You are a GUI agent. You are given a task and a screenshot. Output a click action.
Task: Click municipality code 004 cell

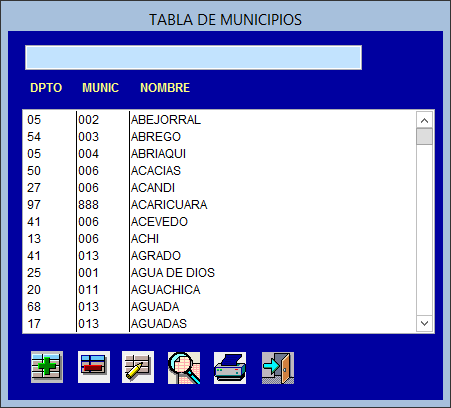click(88, 154)
